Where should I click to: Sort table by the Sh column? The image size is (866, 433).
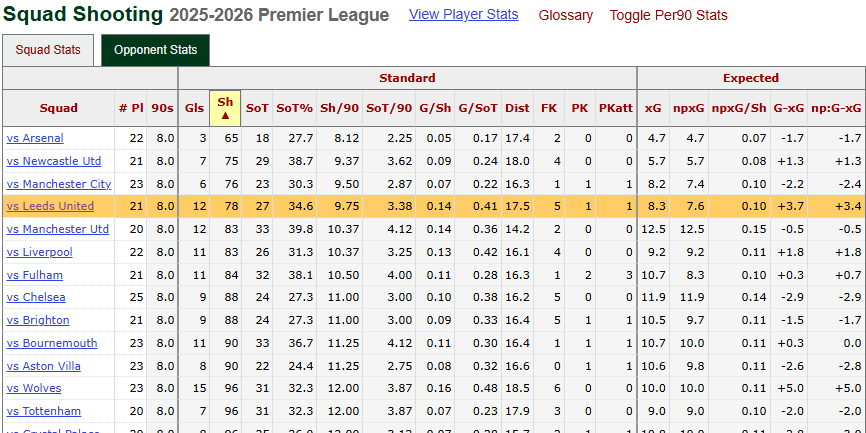pos(225,108)
